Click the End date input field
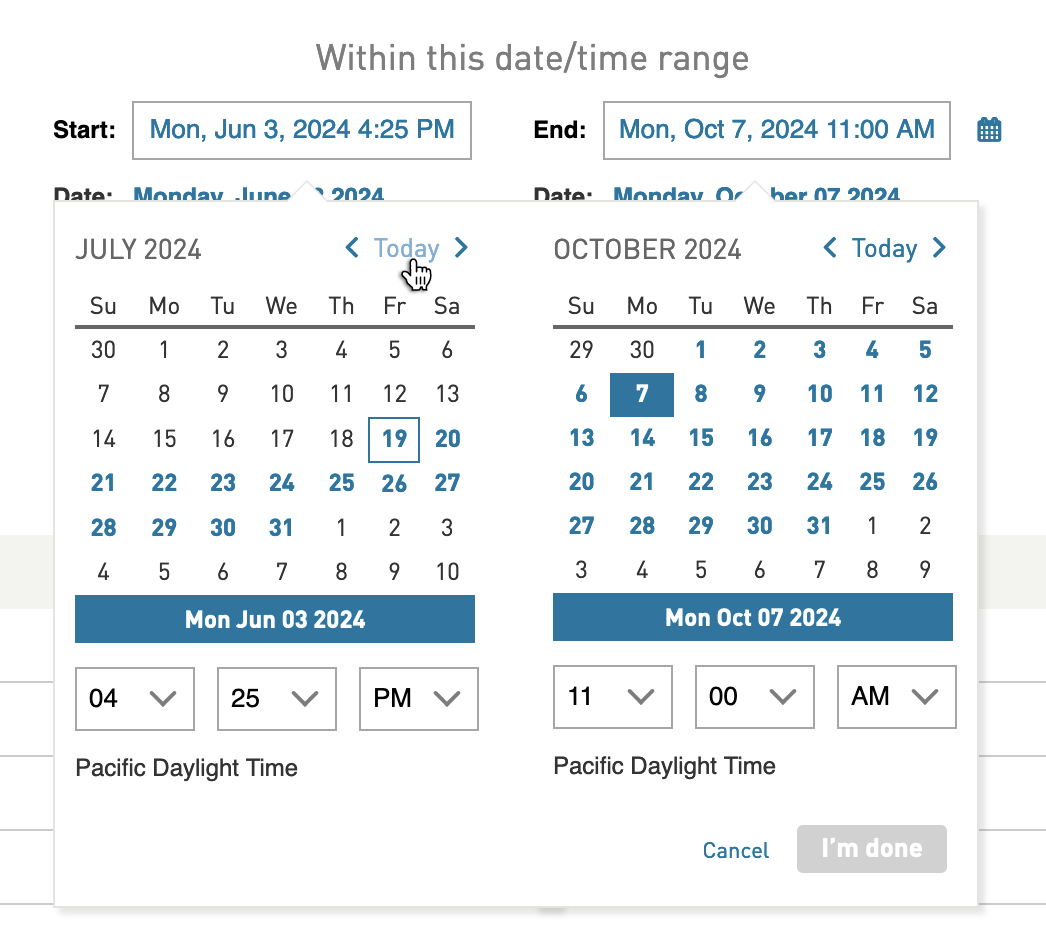The height and width of the screenshot is (930, 1046). [776, 130]
